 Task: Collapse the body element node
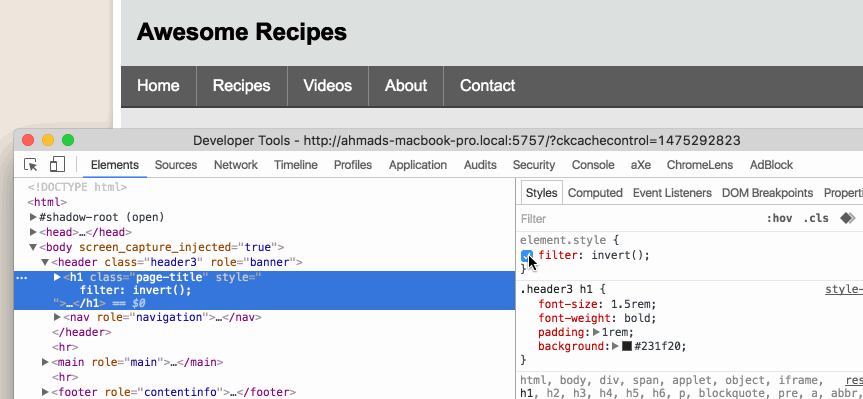pyautogui.click(x=34, y=248)
